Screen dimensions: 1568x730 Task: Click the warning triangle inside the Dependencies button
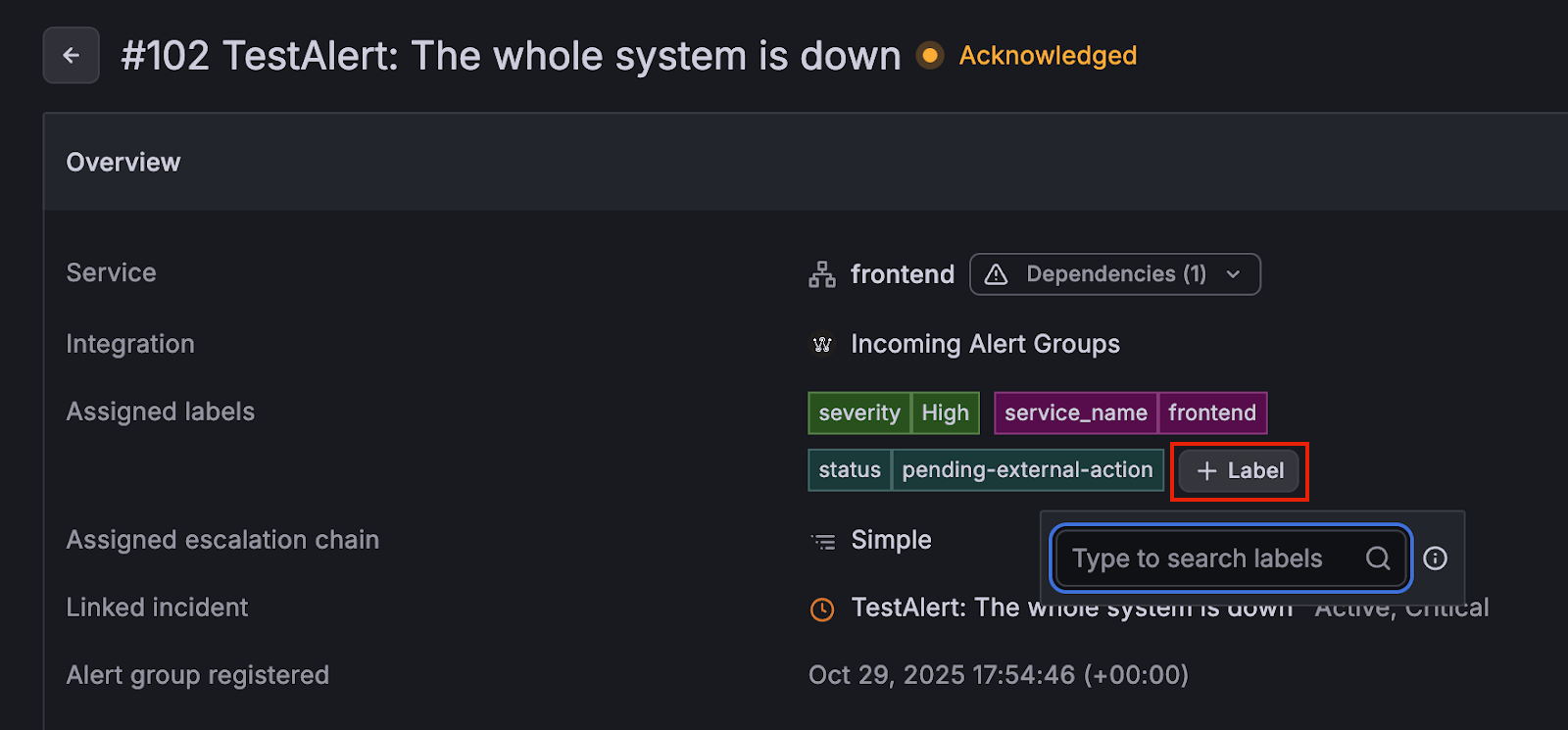[995, 274]
